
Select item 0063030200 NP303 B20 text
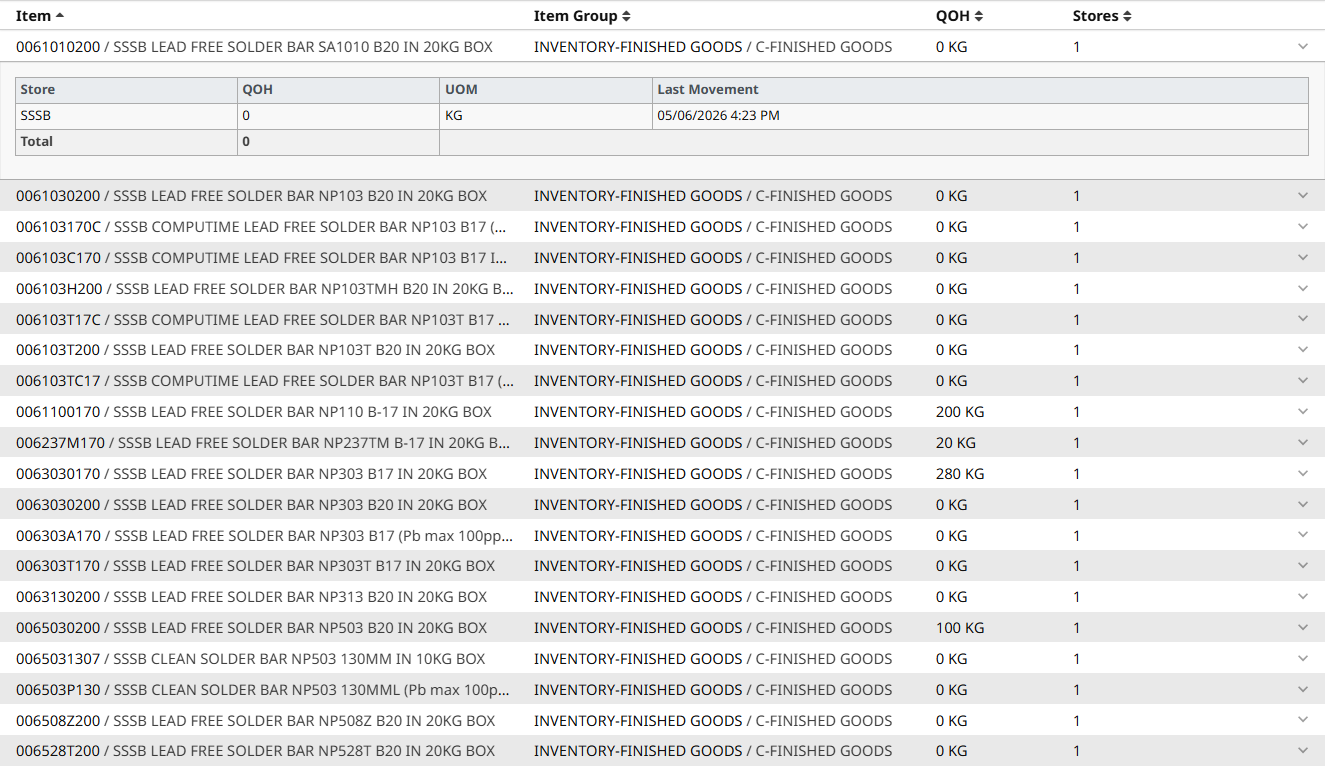pyautogui.click(x=252, y=505)
